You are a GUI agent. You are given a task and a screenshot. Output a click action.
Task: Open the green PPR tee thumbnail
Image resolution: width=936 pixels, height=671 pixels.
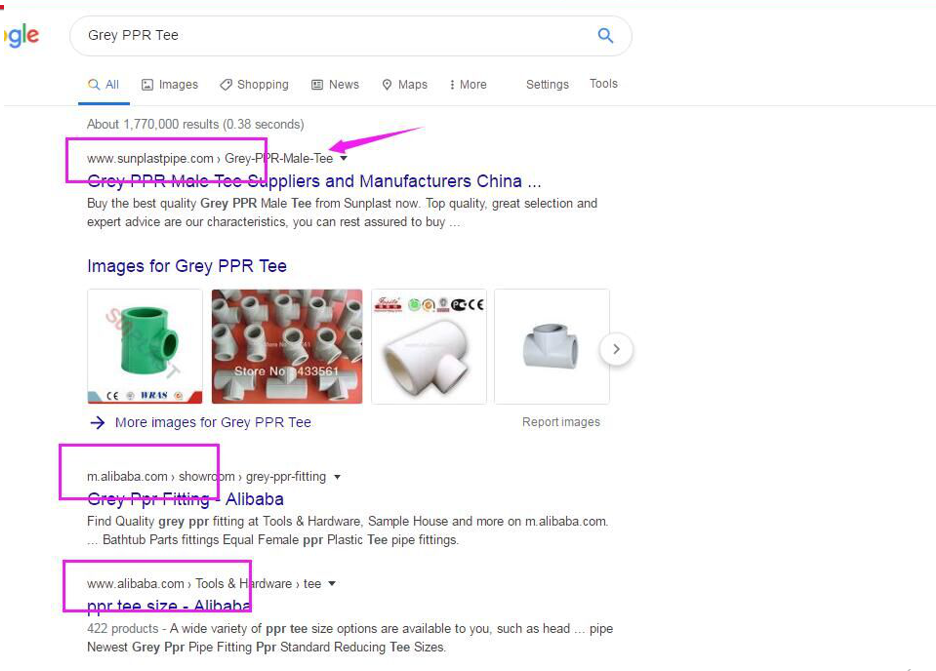(145, 347)
